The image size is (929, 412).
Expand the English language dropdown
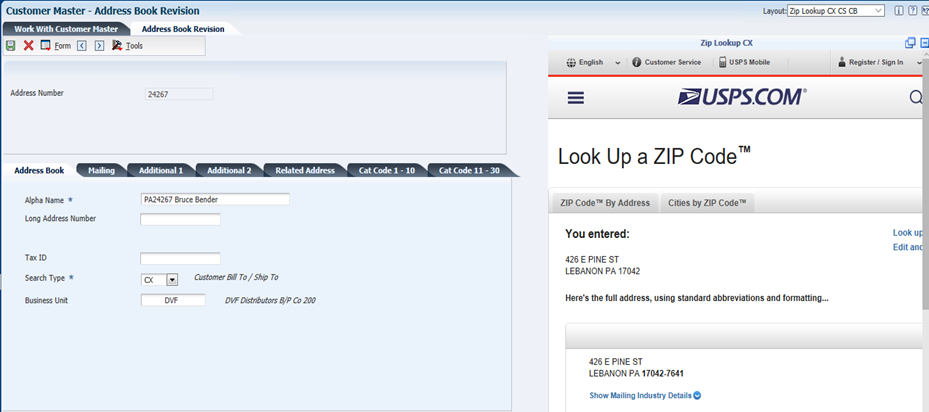pos(617,63)
